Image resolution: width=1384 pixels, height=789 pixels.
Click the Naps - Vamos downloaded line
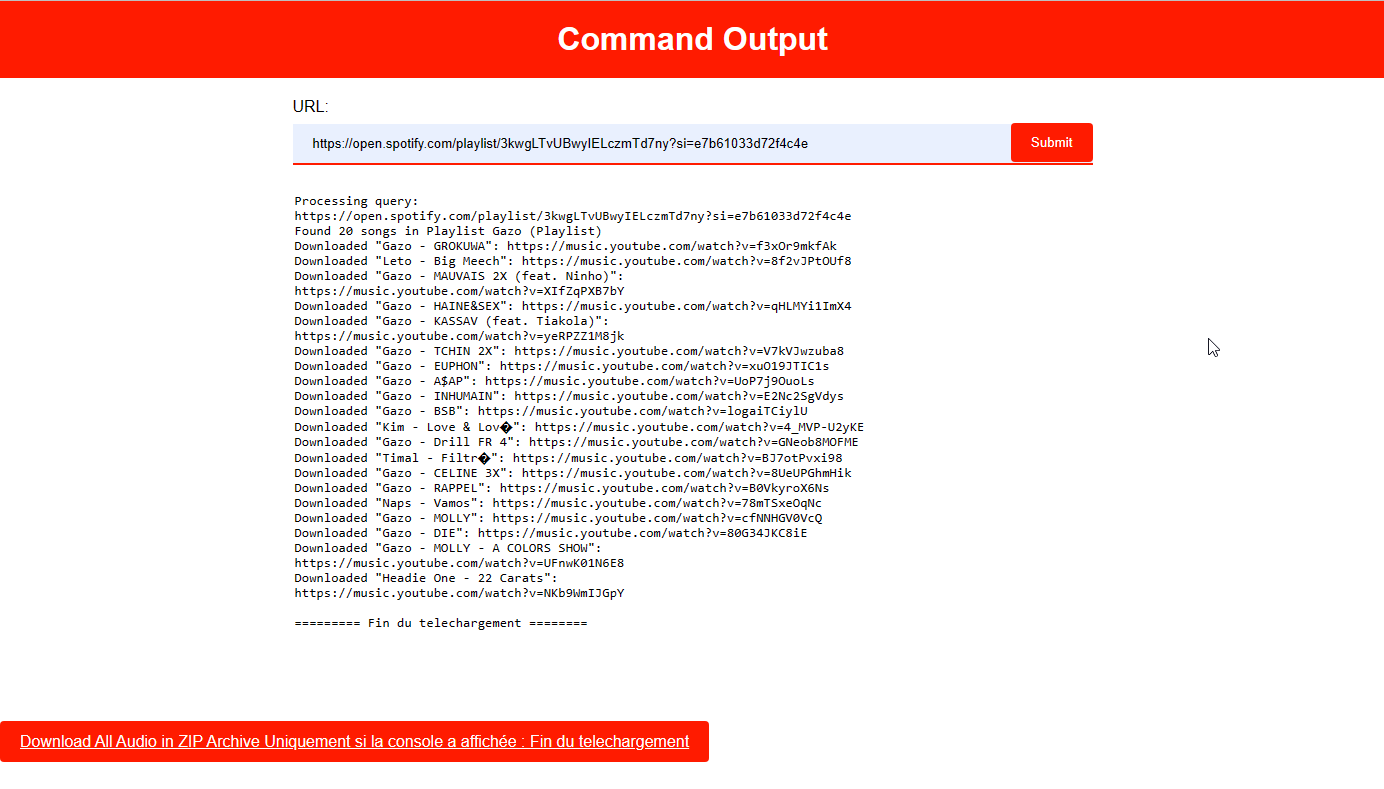(558, 503)
